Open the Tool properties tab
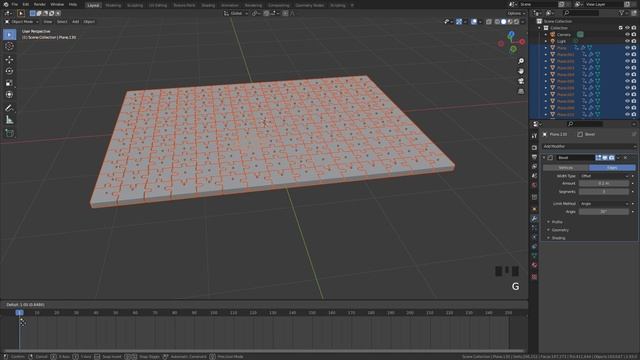The width and height of the screenshot is (640, 360). [x=534, y=136]
